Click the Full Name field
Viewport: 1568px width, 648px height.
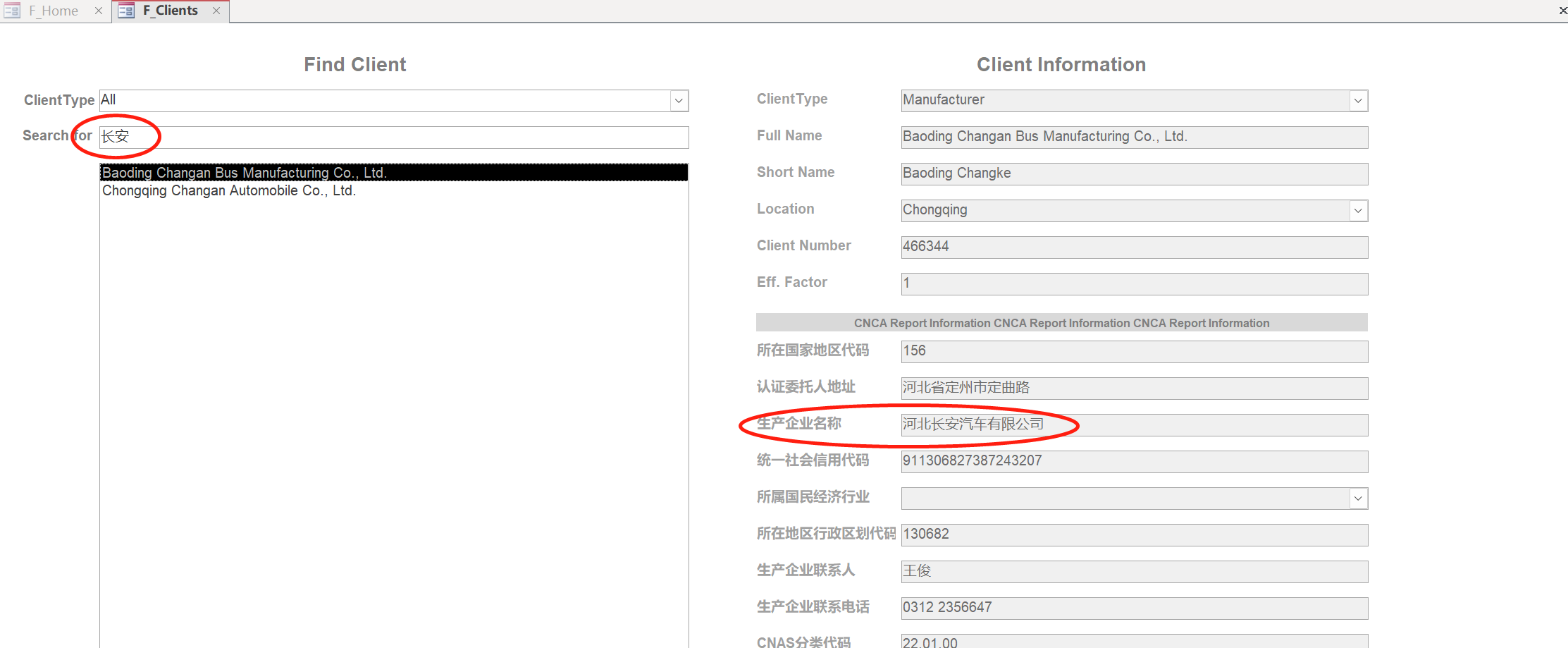(x=1135, y=137)
